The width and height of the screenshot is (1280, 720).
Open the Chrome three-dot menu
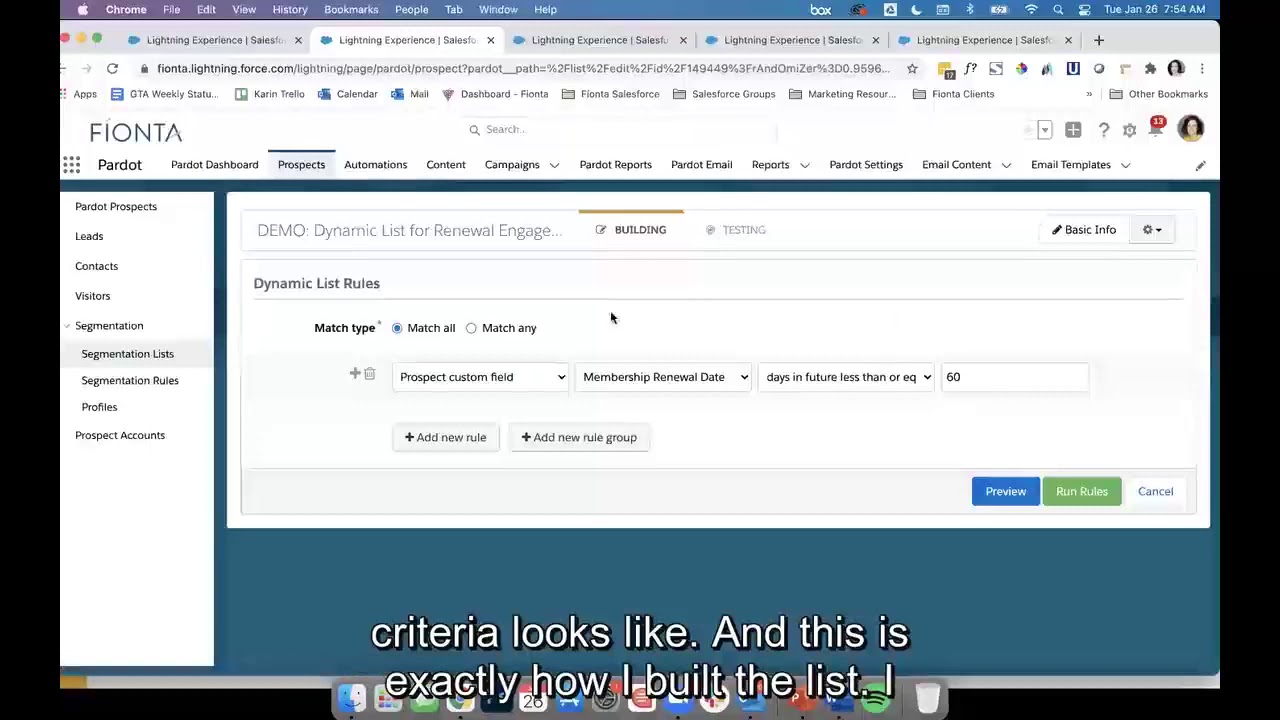1202,69
